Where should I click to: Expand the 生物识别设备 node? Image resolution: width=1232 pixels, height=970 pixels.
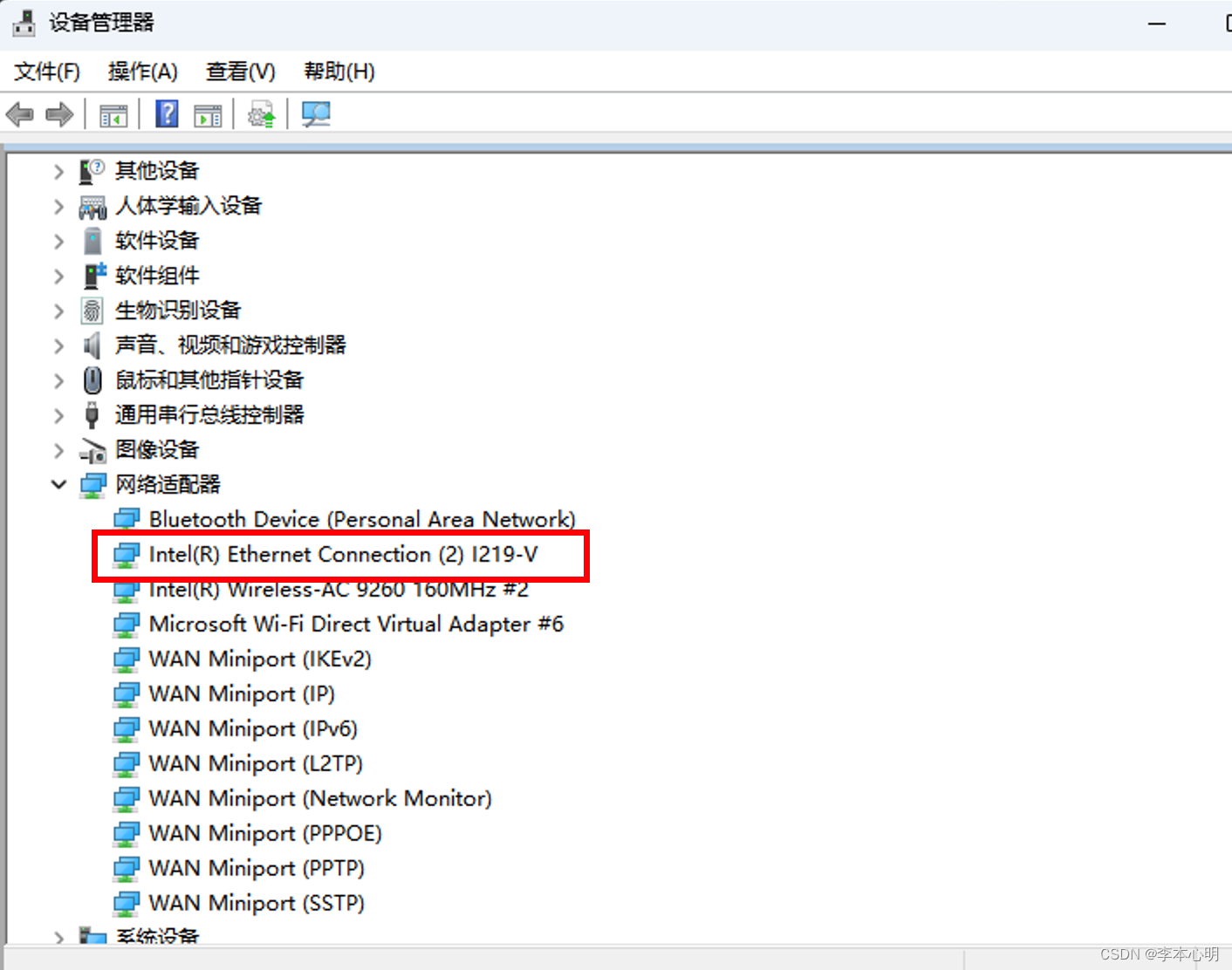58,311
